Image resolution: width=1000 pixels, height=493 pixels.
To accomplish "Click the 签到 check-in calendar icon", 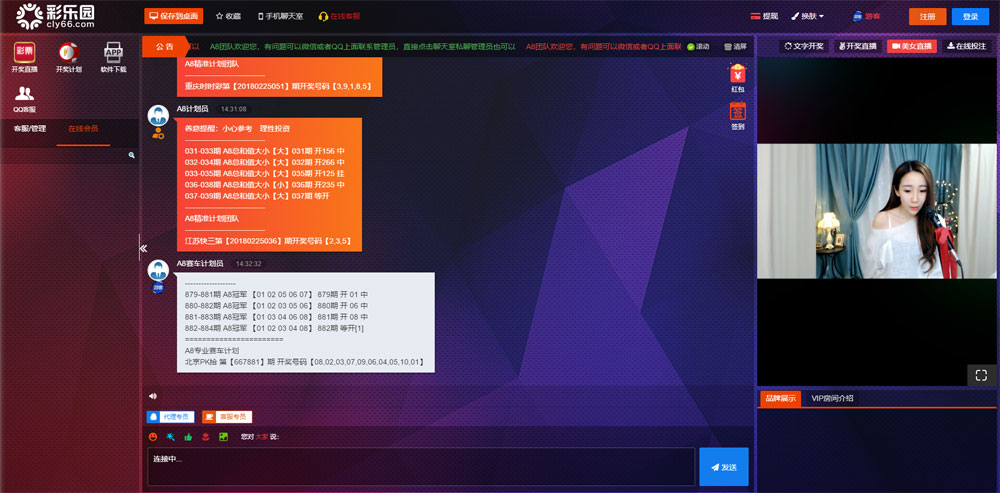I will coord(738,117).
